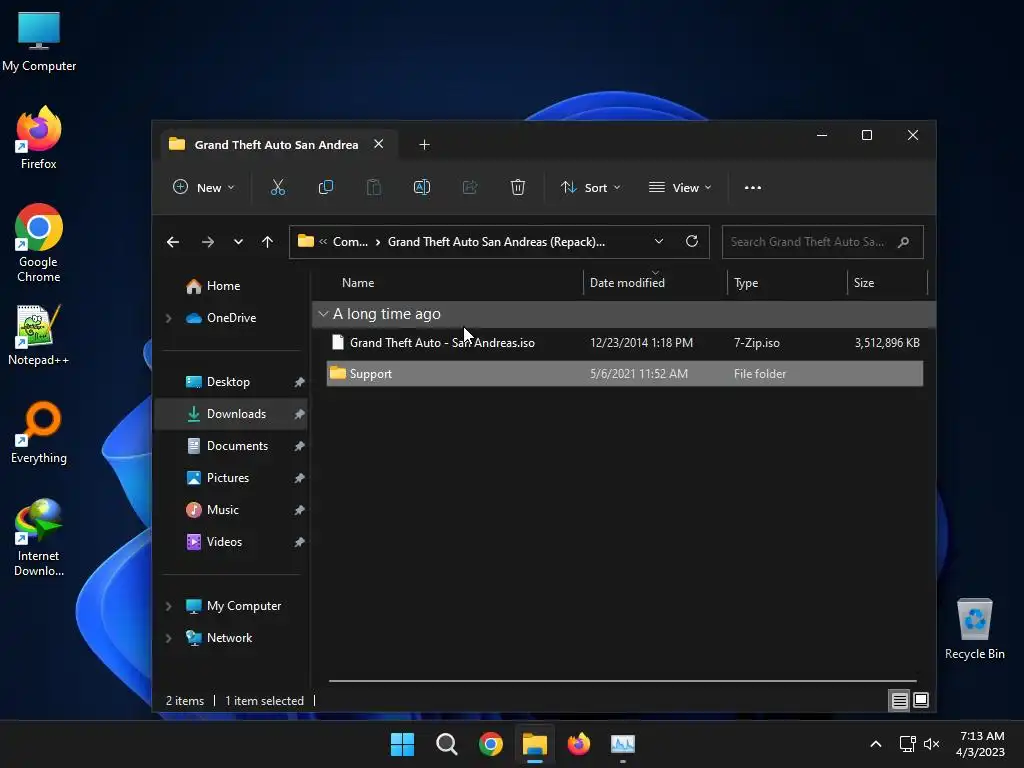Click File Explorer taskbar icon

click(x=534, y=744)
